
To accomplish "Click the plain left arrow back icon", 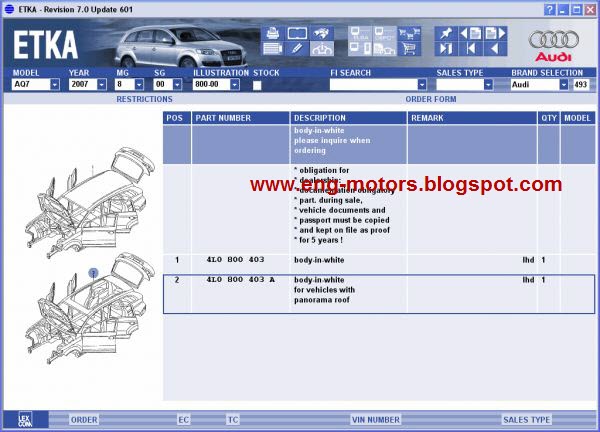I will coord(496,49).
